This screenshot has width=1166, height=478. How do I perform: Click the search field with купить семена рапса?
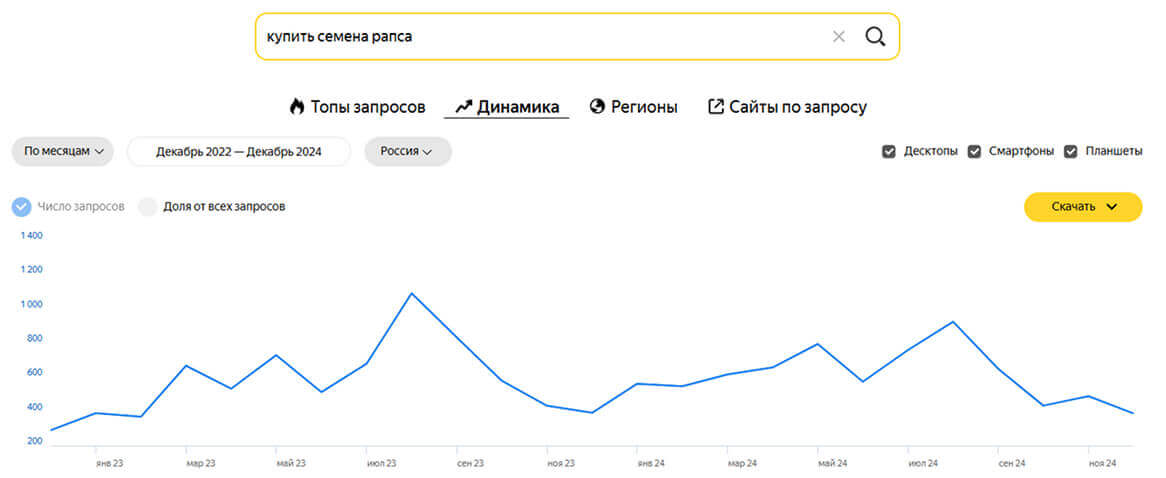pos(540,37)
